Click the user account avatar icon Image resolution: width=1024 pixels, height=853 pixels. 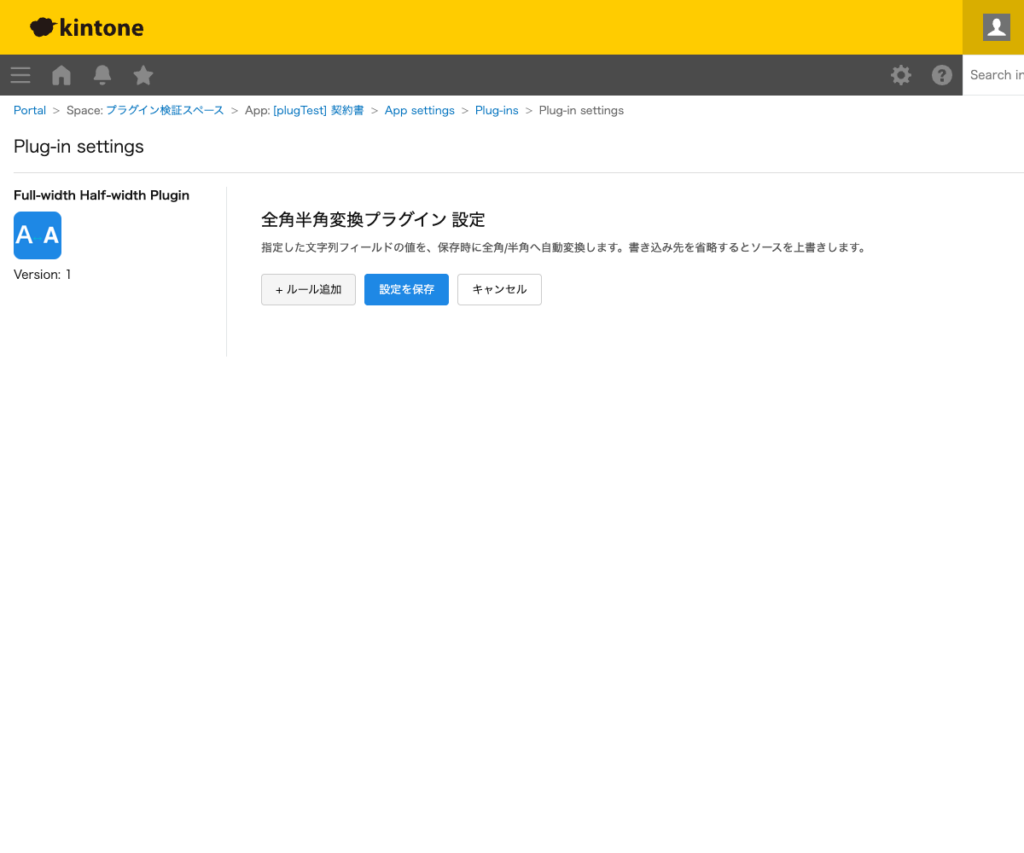(x=994, y=27)
